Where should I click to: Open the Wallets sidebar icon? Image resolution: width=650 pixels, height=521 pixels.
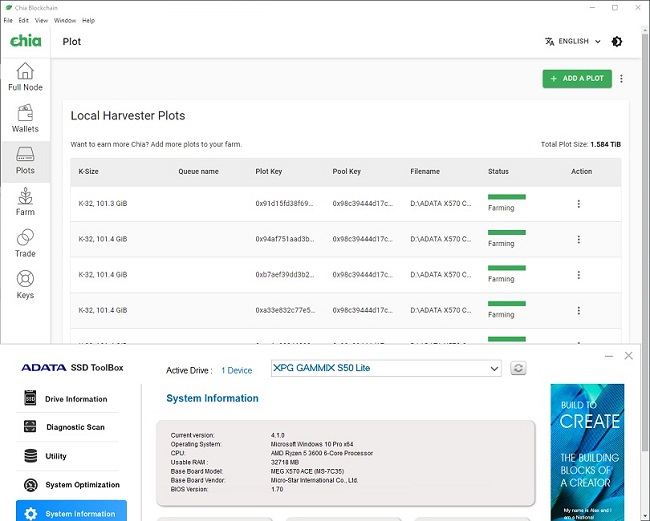25,118
